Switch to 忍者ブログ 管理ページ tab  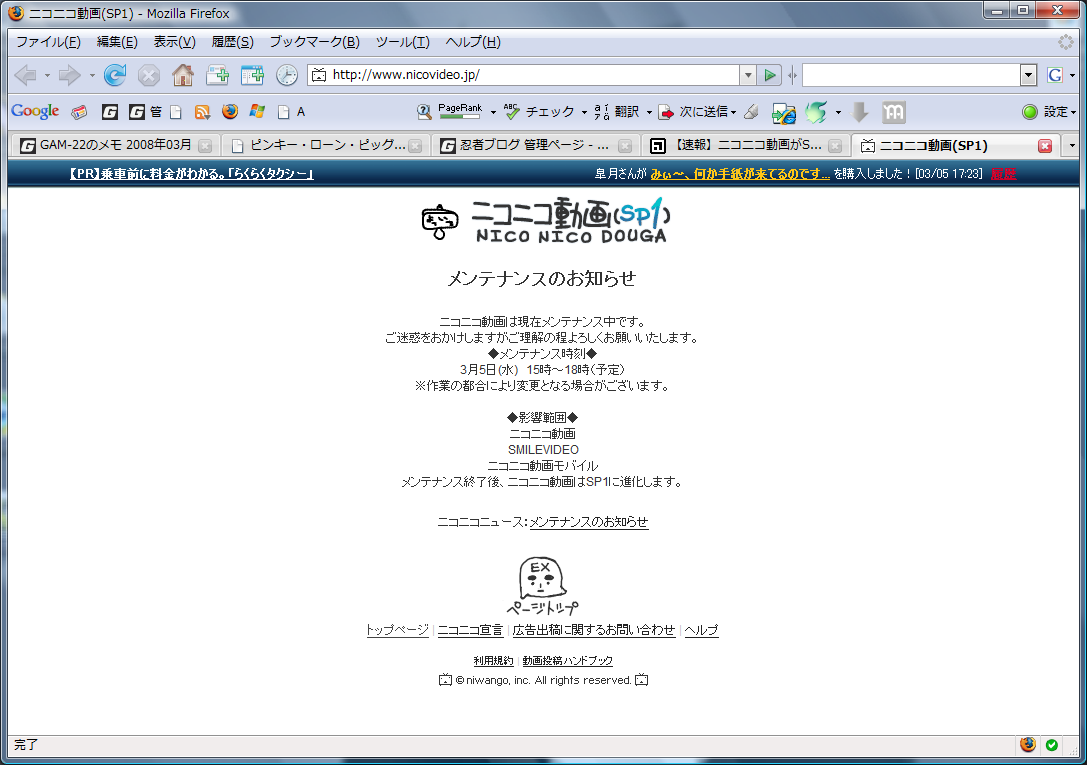point(535,146)
